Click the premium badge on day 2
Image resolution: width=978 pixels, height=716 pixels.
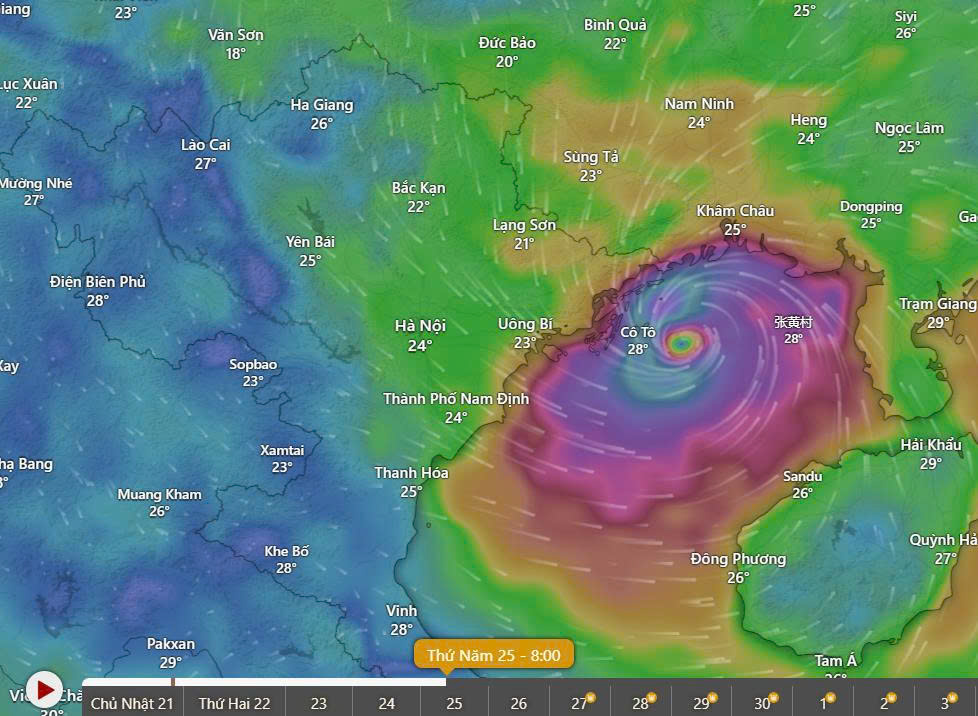(893, 697)
